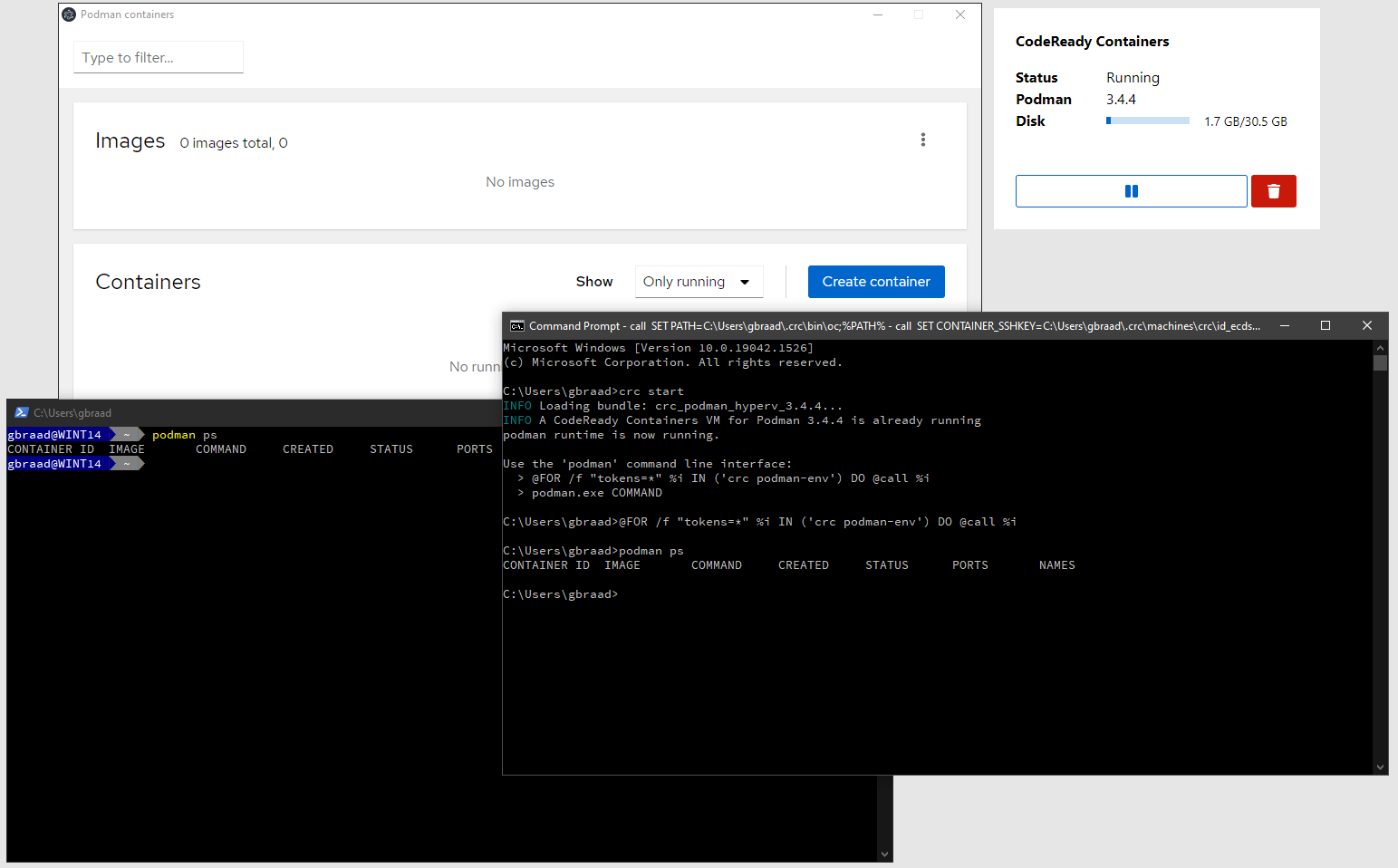Click 'podman ps' command in the left terminal
This screenshot has width=1398, height=868.
(x=185, y=435)
